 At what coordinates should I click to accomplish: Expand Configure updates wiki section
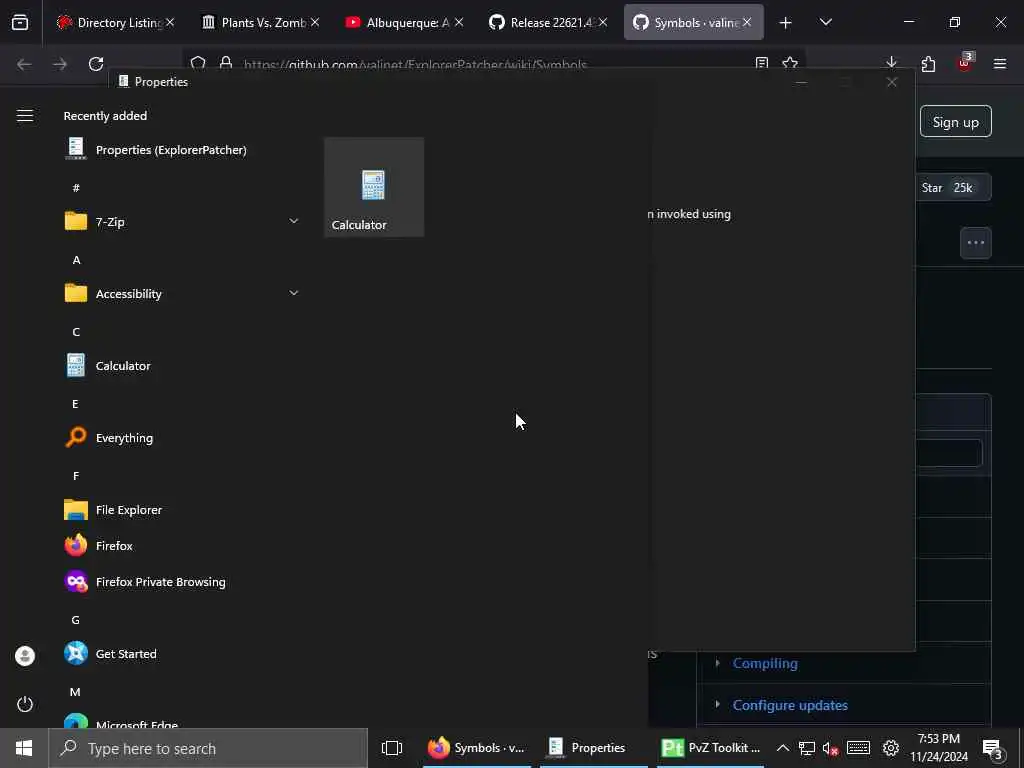(718, 705)
